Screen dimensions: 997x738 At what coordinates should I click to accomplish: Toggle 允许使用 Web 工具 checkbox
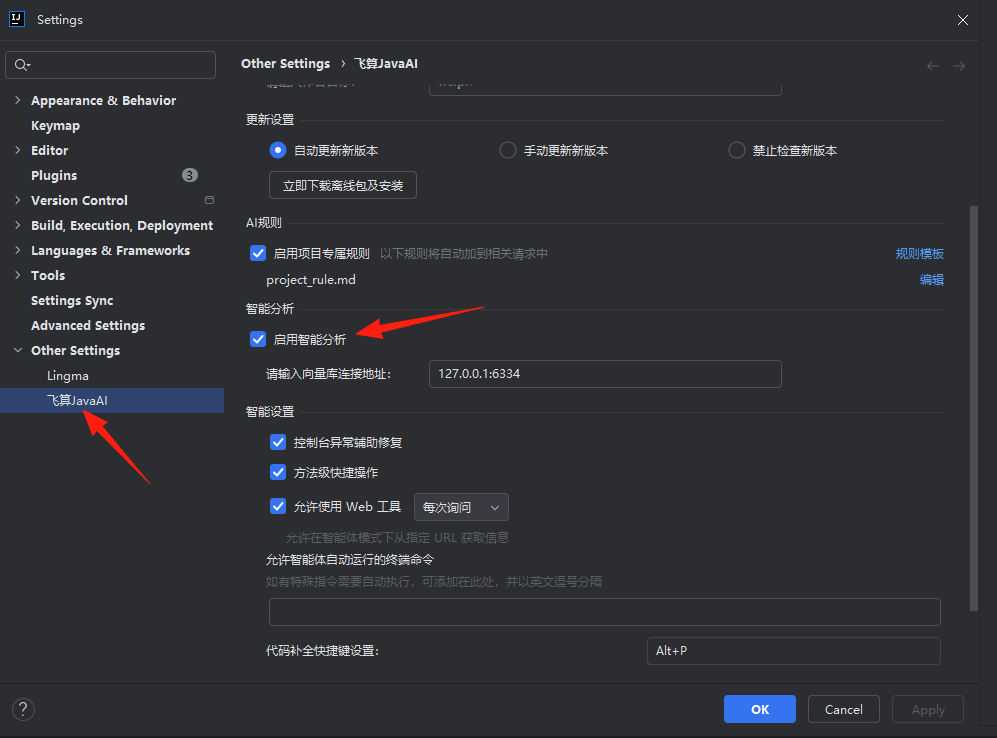tap(278, 506)
